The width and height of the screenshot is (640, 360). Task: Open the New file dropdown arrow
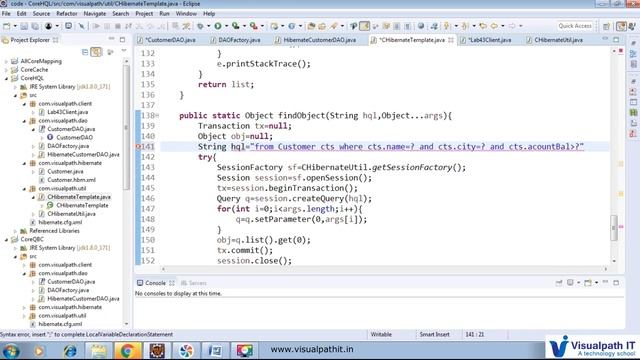tap(15, 26)
